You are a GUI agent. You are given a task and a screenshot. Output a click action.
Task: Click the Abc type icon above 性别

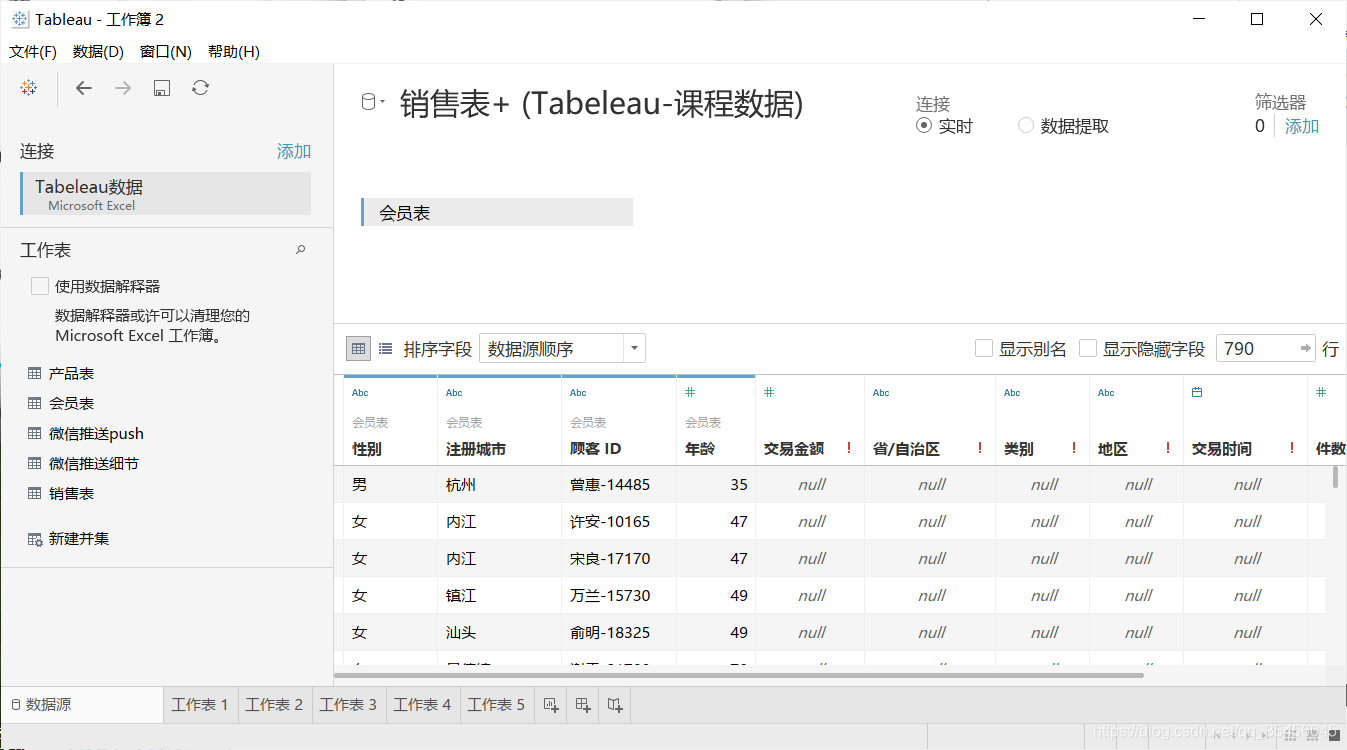click(x=361, y=393)
